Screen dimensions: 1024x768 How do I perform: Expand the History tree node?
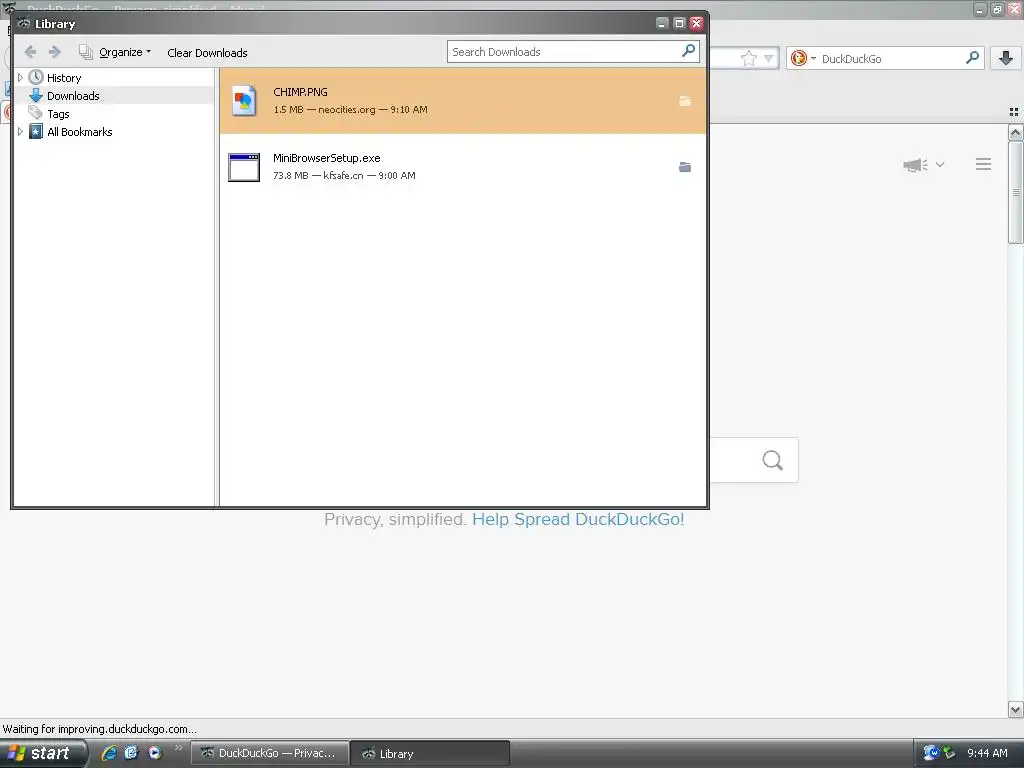click(x=20, y=78)
